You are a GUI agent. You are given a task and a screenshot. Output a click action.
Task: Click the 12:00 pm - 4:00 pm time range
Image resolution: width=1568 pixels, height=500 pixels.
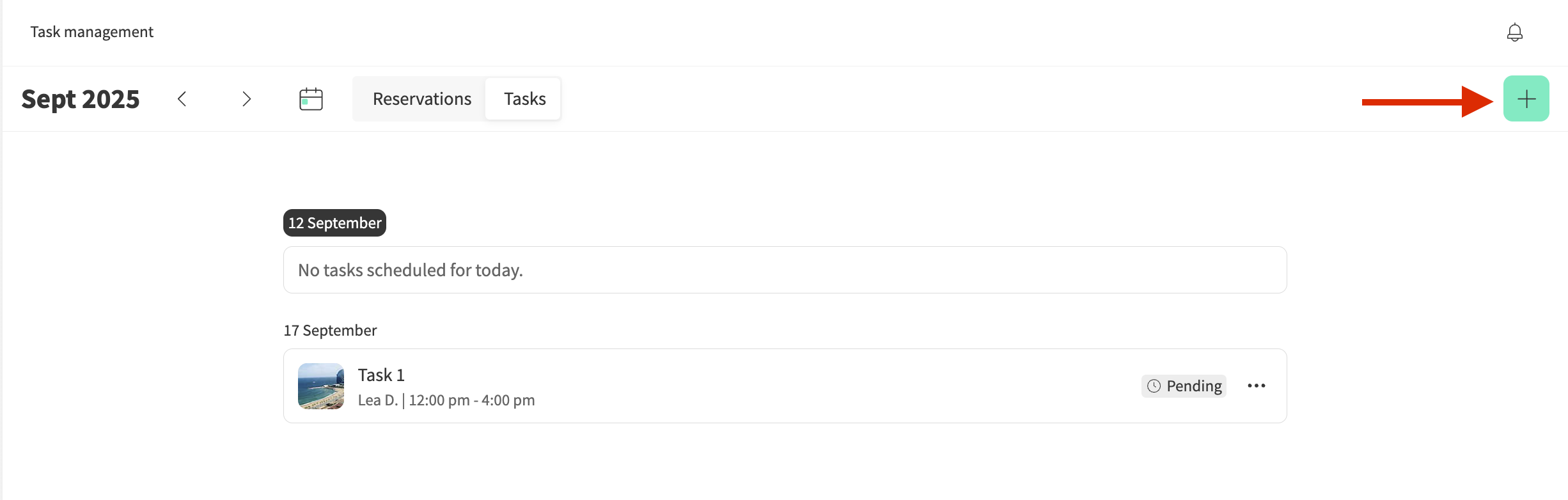[472, 400]
